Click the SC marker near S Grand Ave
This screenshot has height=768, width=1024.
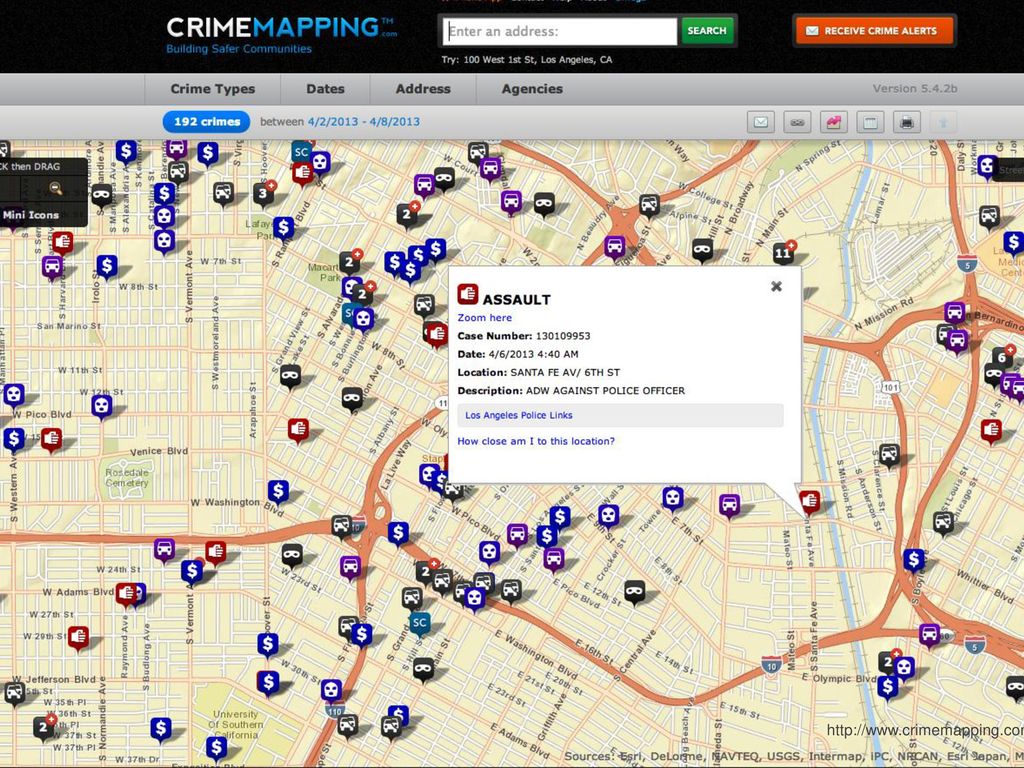click(x=419, y=623)
